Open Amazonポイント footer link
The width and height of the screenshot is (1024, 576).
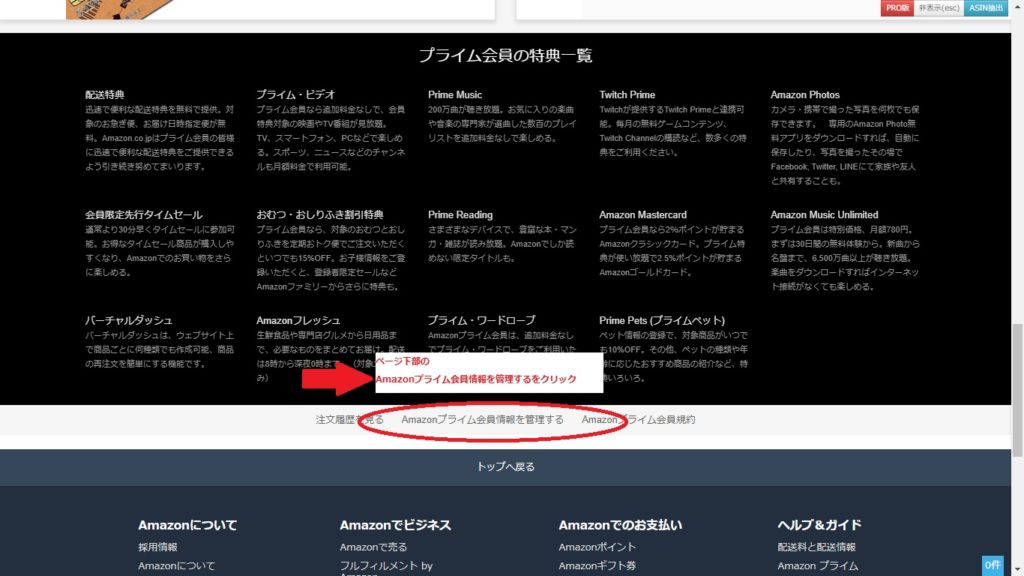tap(597, 547)
